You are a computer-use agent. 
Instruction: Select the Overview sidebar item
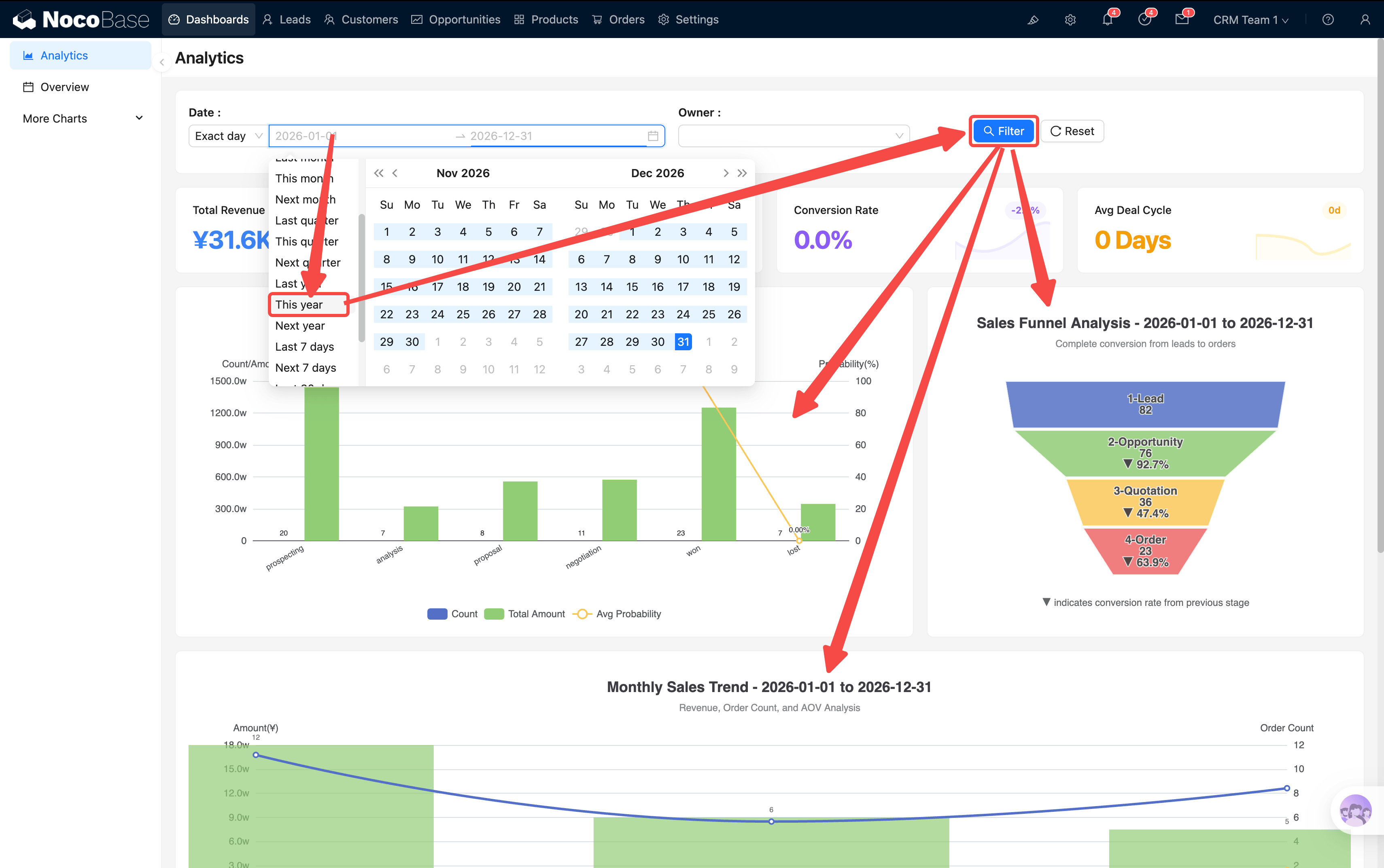64,87
